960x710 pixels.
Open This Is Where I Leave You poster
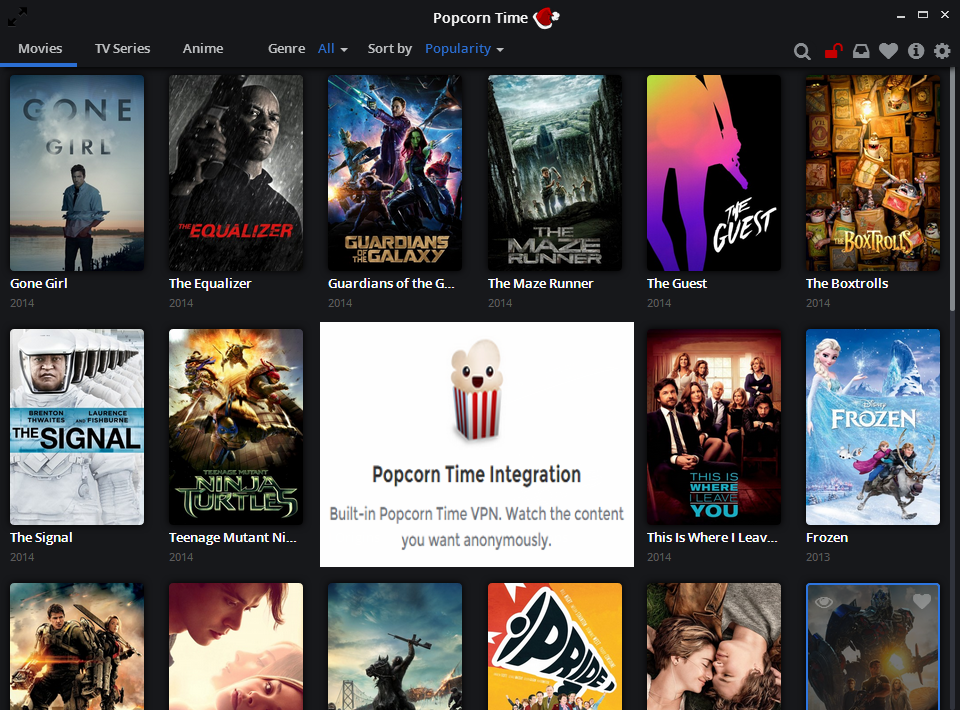714,427
